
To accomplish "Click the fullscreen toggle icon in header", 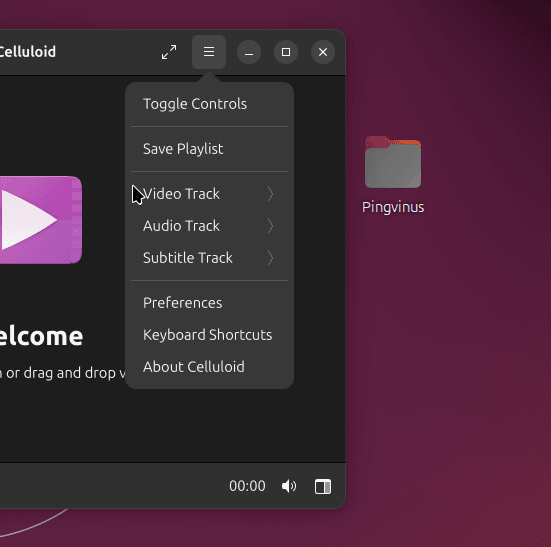I will [x=169, y=52].
